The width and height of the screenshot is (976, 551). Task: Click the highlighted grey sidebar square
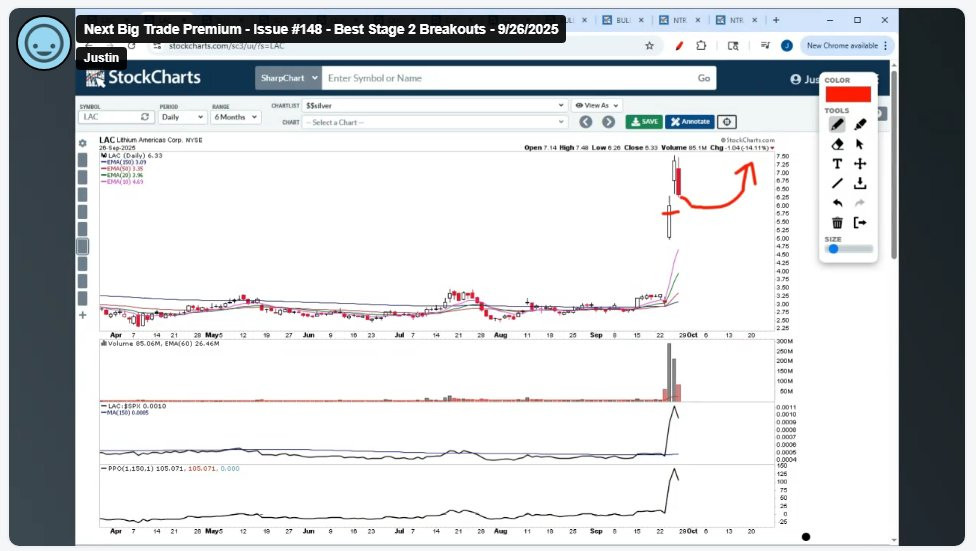coord(82,247)
